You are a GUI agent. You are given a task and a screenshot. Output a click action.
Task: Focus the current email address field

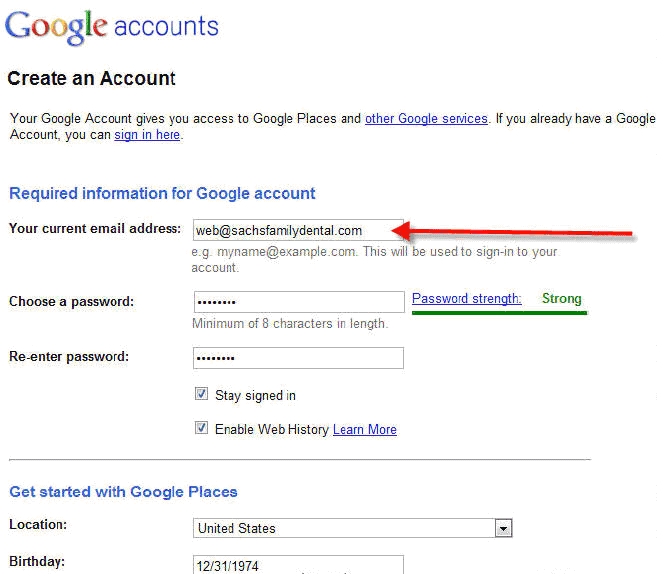(298, 230)
